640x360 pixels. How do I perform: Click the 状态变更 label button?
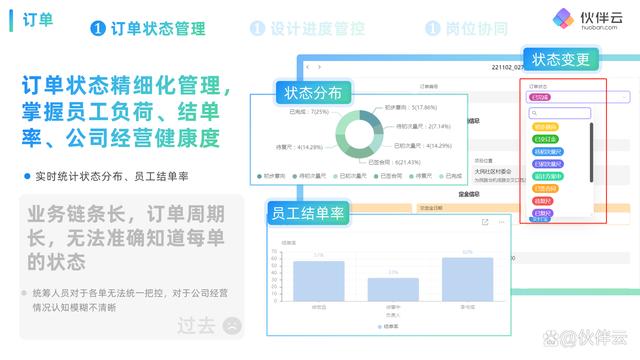tap(561, 60)
